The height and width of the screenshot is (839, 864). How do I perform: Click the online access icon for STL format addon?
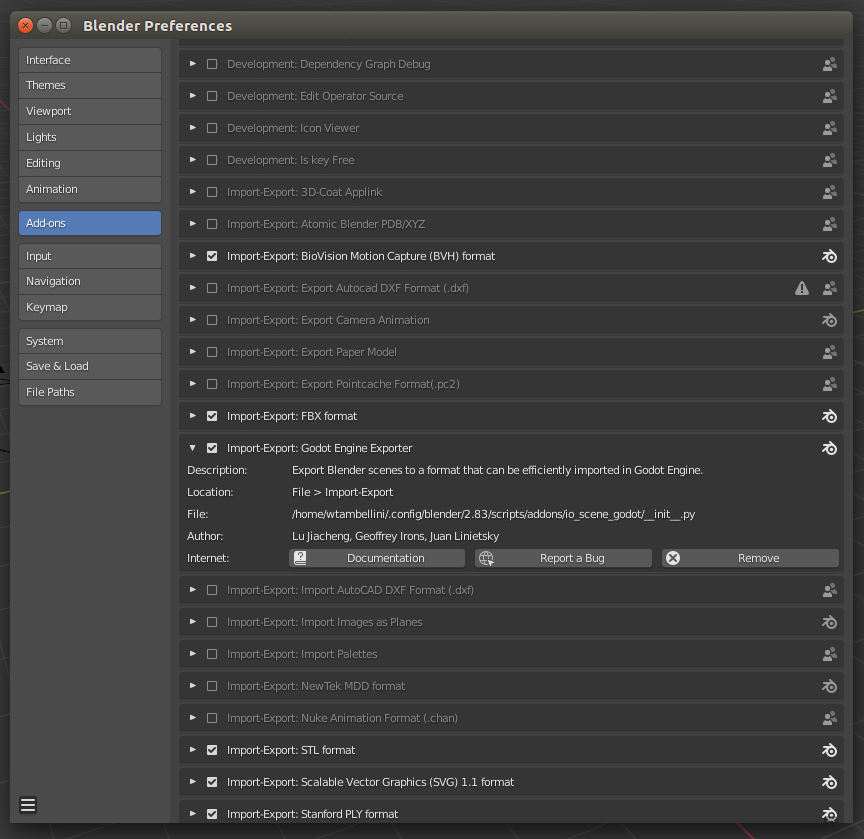pos(829,750)
